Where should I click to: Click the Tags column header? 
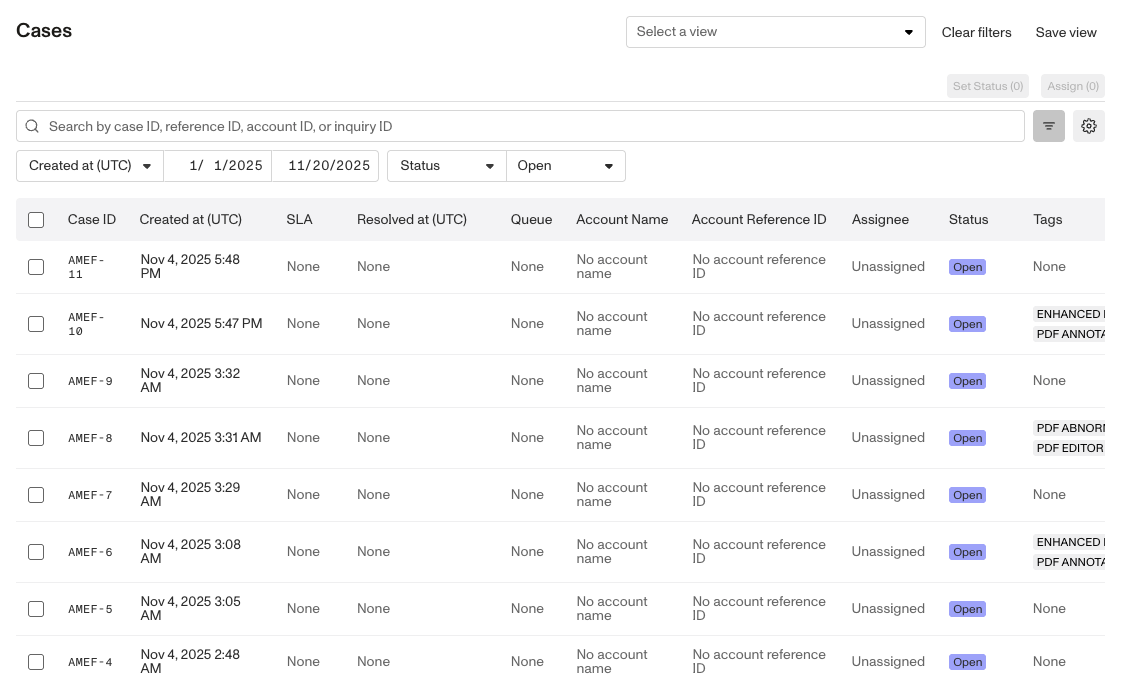pos(1048,219)
